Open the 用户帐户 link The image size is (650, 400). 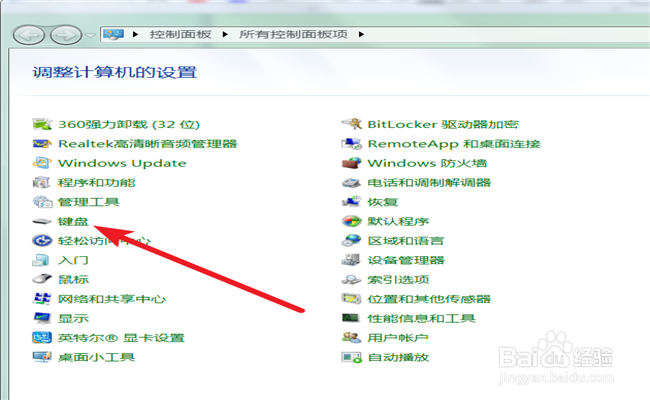tap(398, 337)
